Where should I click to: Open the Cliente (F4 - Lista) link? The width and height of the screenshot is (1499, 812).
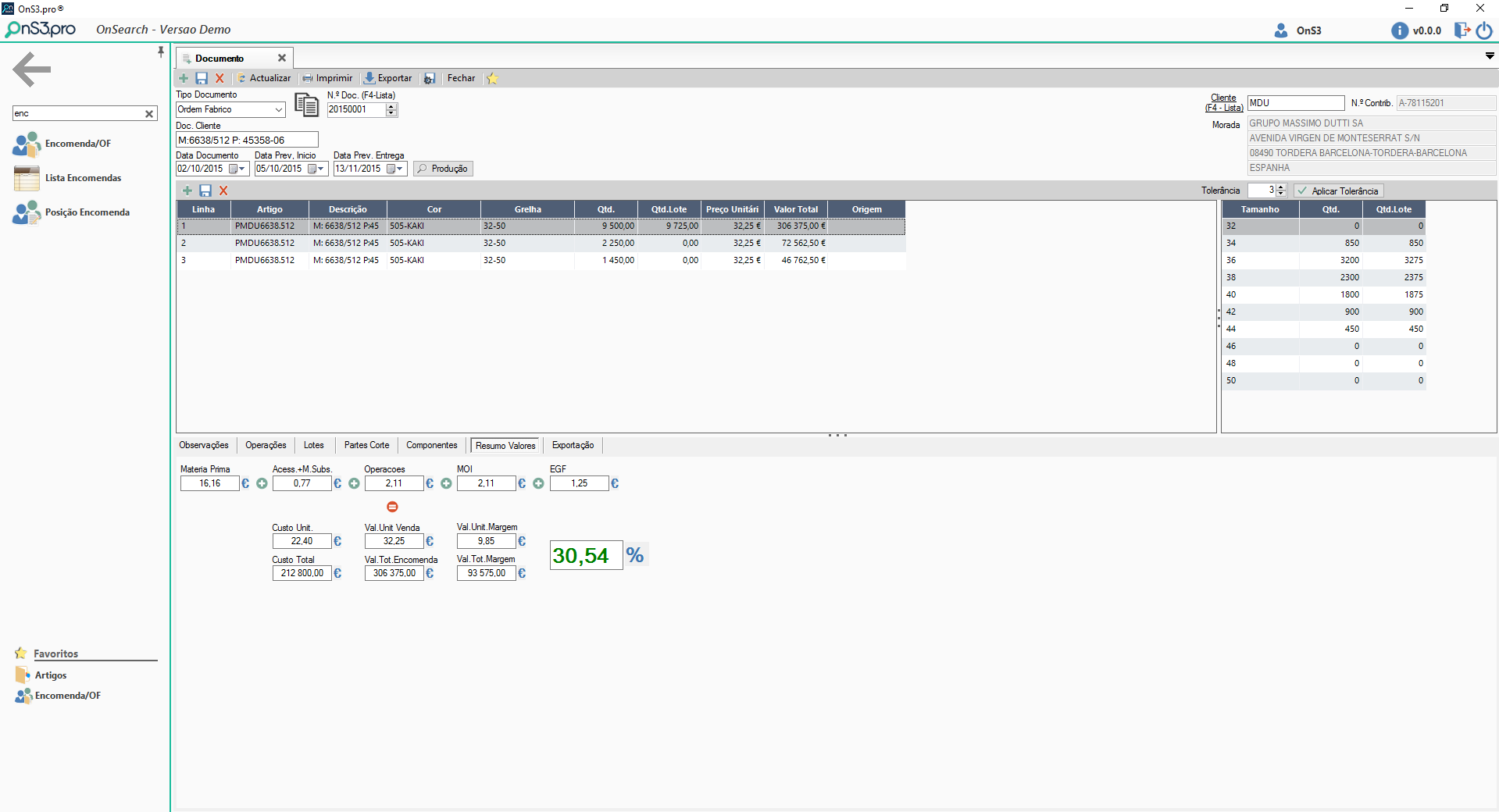(x=1224, y=103)
